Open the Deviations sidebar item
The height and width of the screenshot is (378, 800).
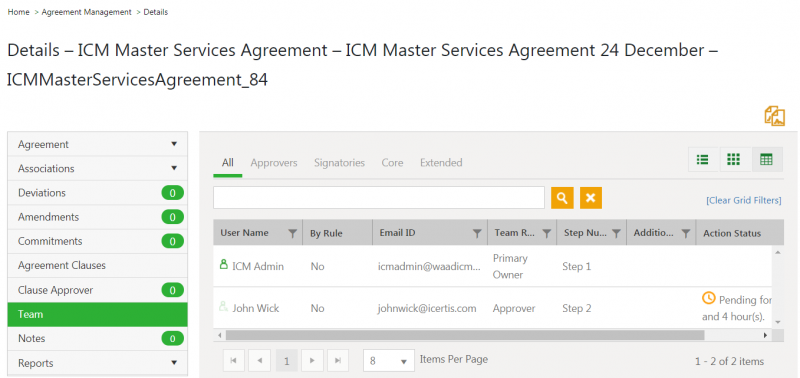click(97, 193)
